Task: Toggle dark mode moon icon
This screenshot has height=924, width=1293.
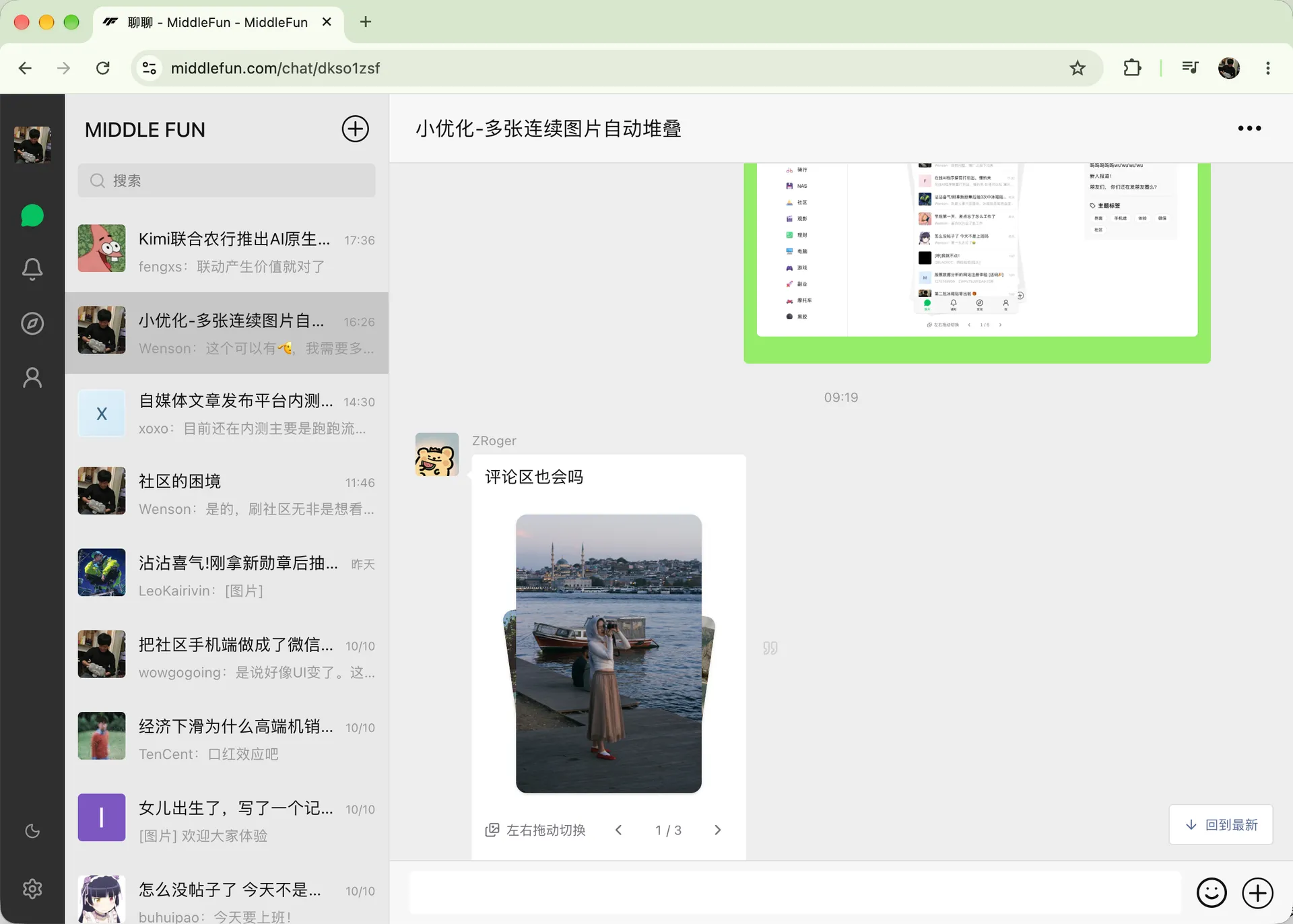Action: [x=32, y=830]
